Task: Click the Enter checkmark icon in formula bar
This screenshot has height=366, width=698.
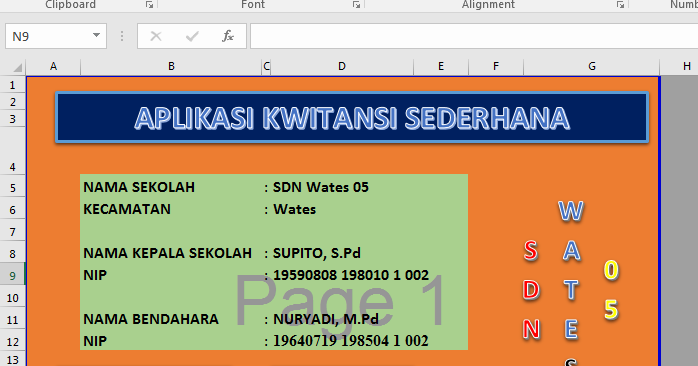Action: pos(192,36)
